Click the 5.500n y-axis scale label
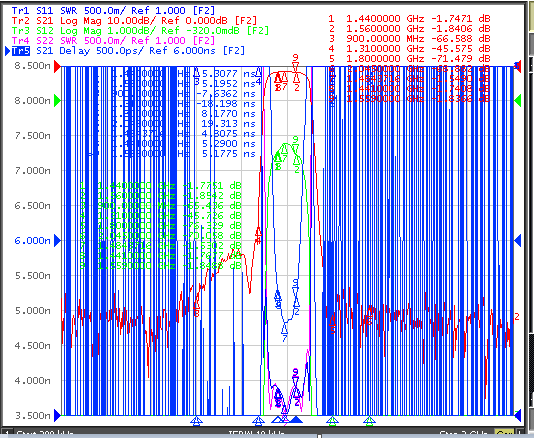 tap(32, 276)
